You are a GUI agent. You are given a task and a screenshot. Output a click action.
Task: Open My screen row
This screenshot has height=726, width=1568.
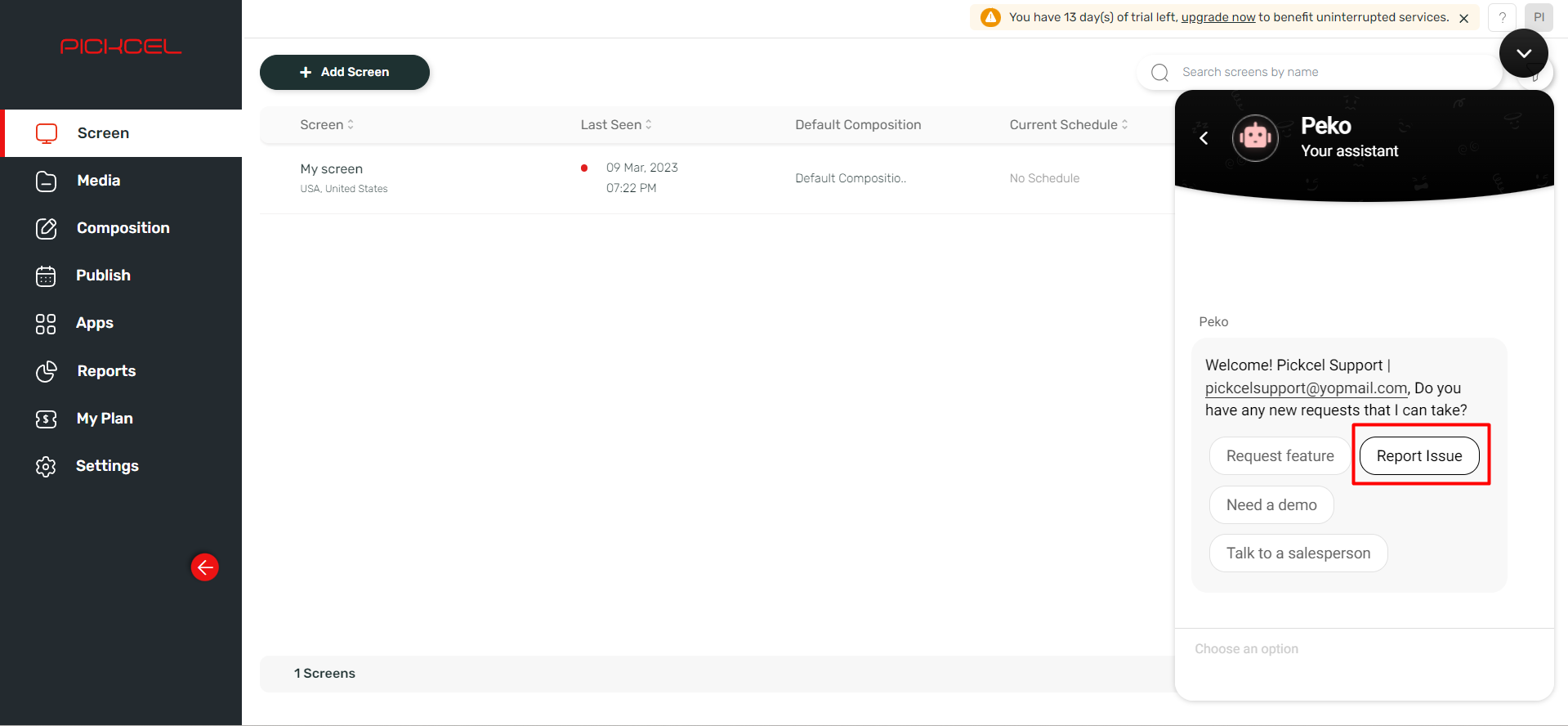coord(717,178)
